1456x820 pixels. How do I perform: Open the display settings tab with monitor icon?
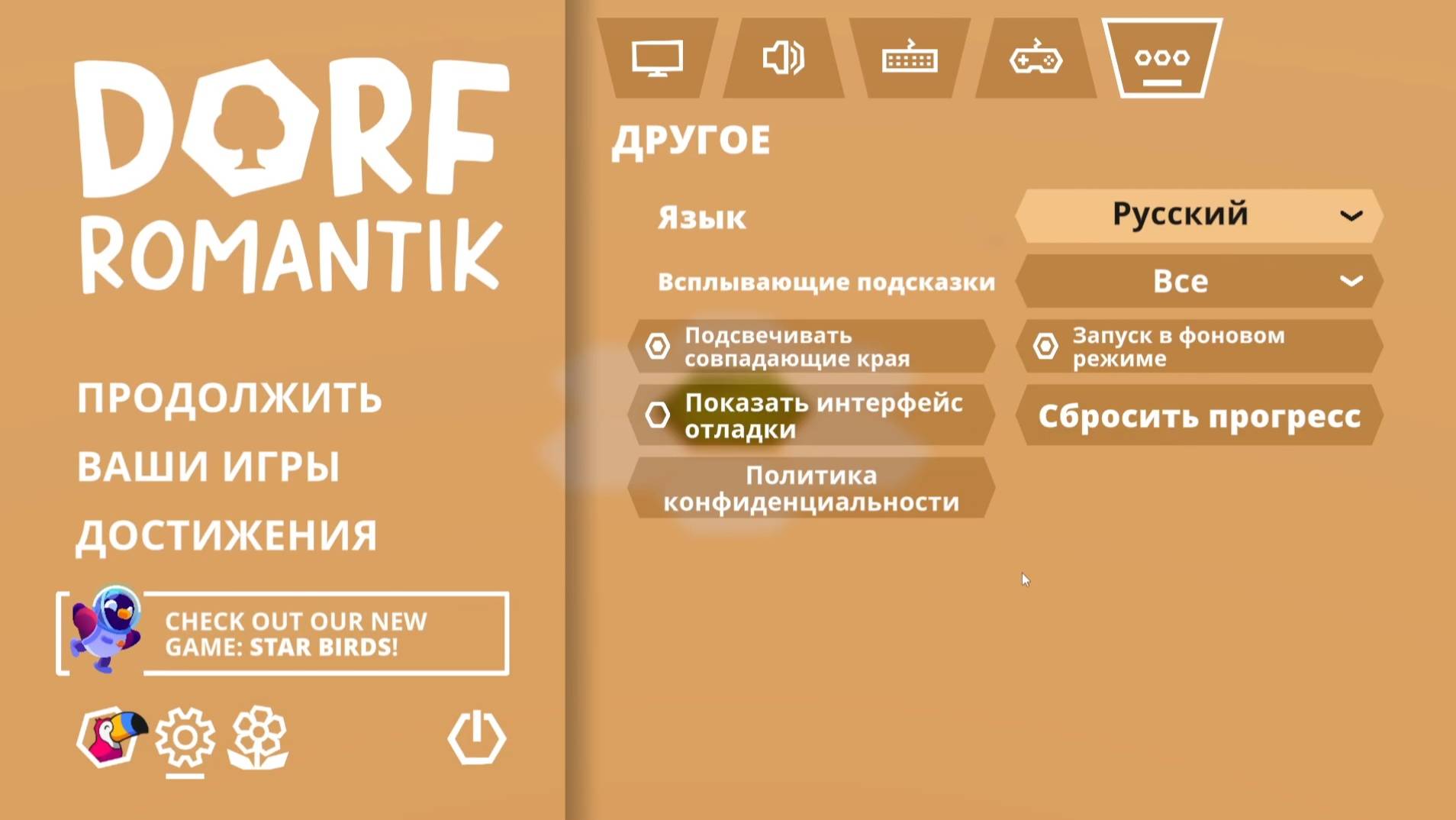(656, 57)
